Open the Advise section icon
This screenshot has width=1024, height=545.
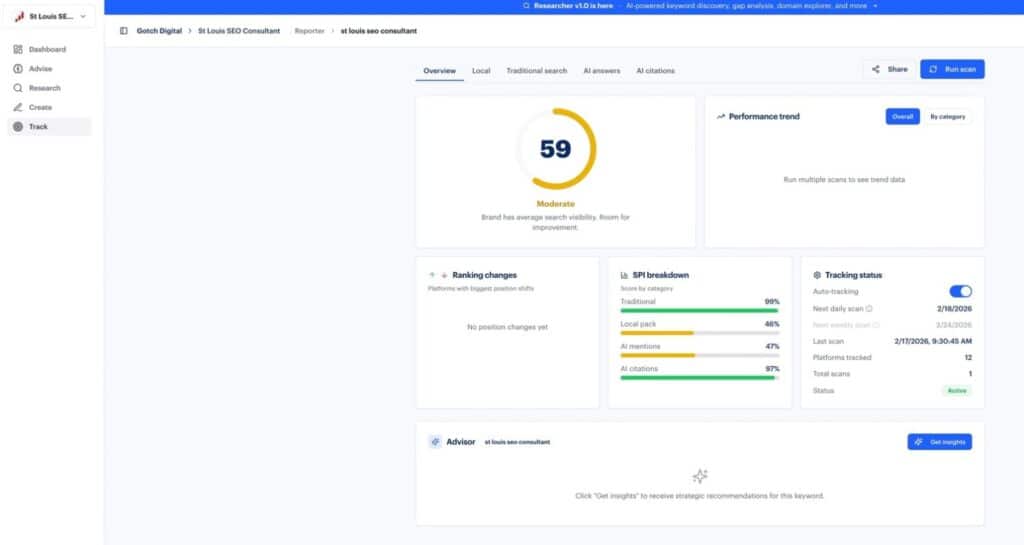click(x=18, y=69)
